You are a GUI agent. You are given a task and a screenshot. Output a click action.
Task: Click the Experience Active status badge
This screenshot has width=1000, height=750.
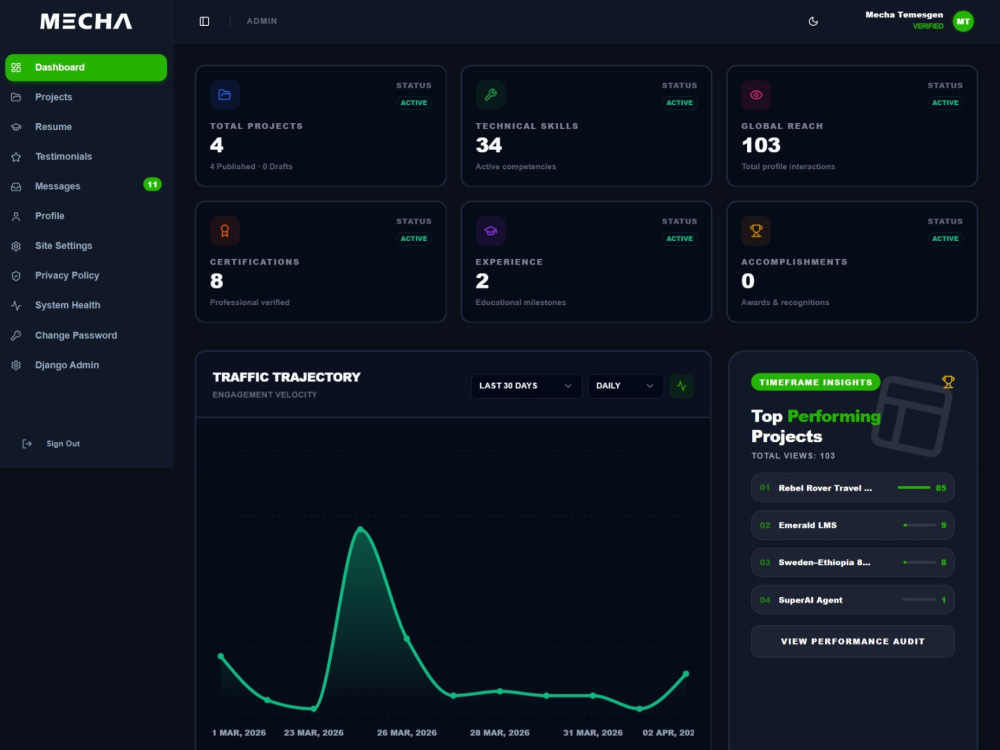679,239
